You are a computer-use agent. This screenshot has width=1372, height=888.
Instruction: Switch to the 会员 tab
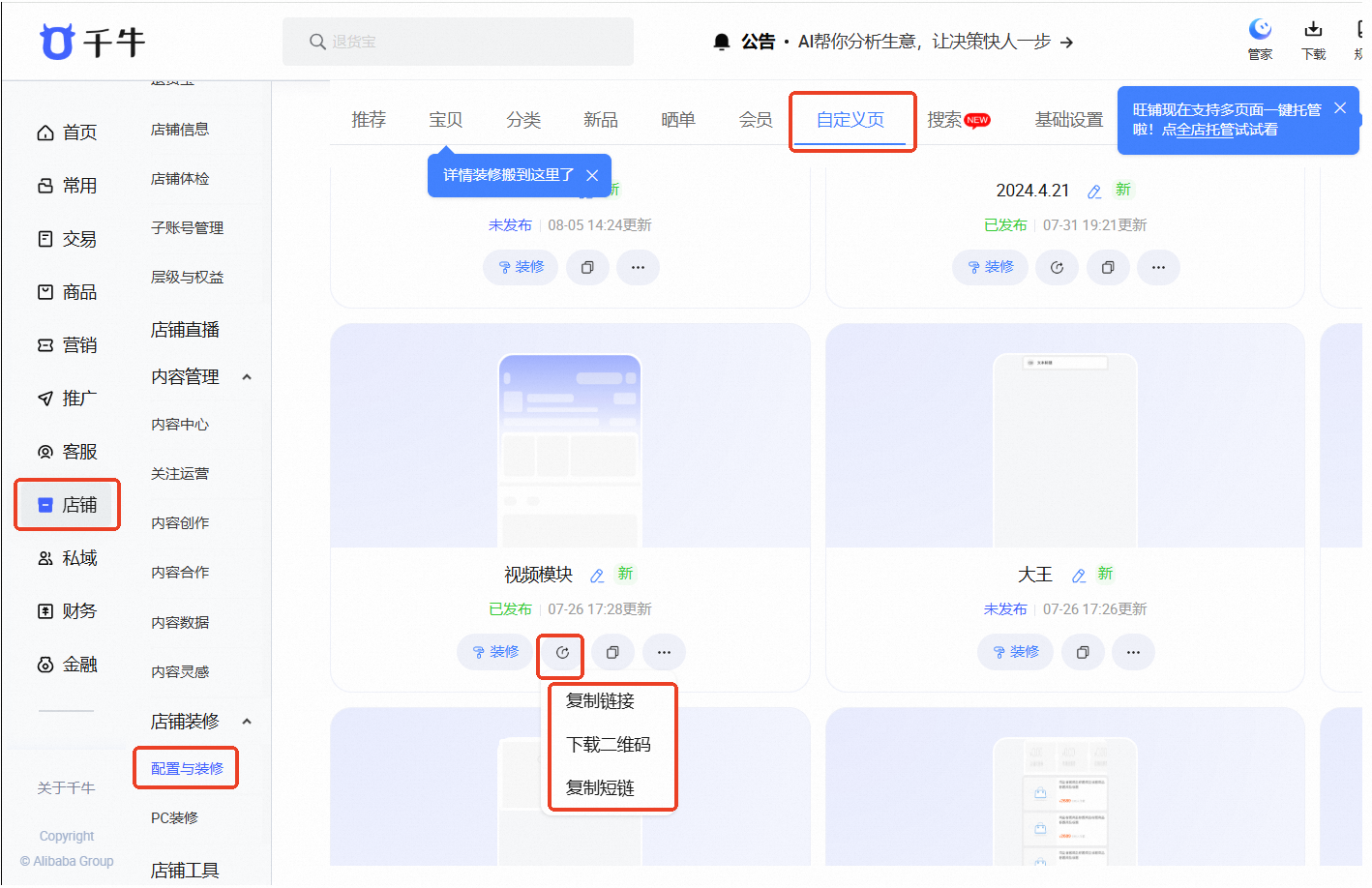pos(756,120)
